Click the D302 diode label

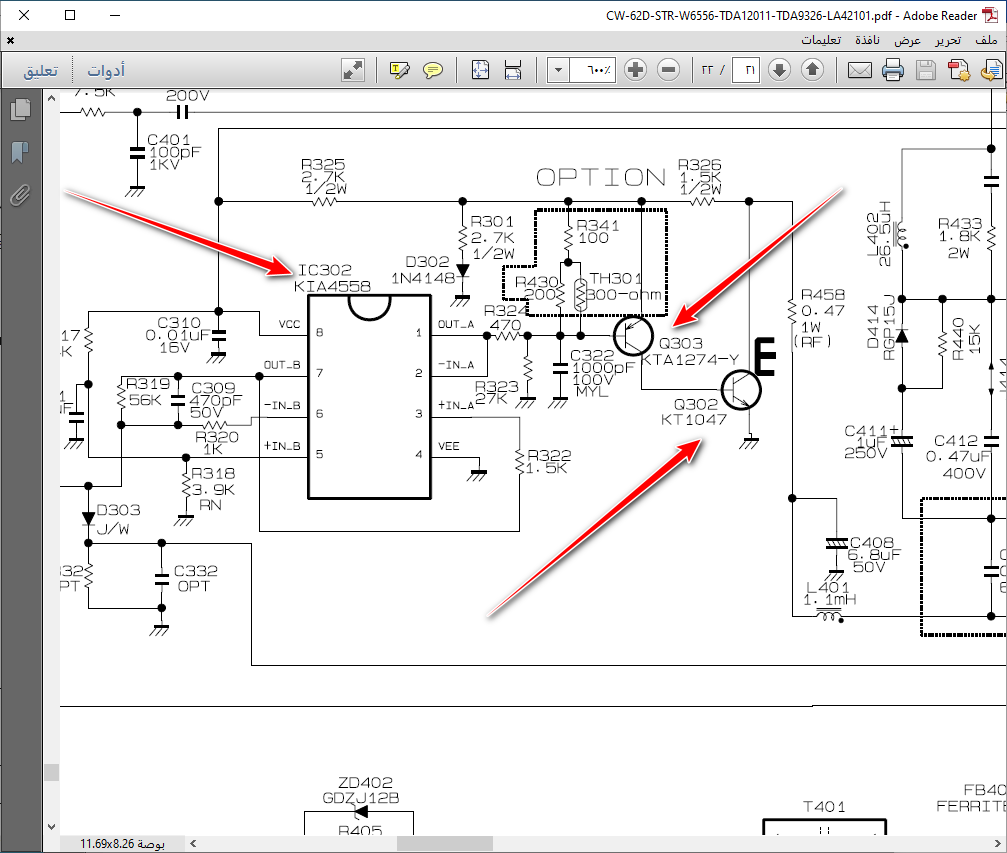coord(427,262)
